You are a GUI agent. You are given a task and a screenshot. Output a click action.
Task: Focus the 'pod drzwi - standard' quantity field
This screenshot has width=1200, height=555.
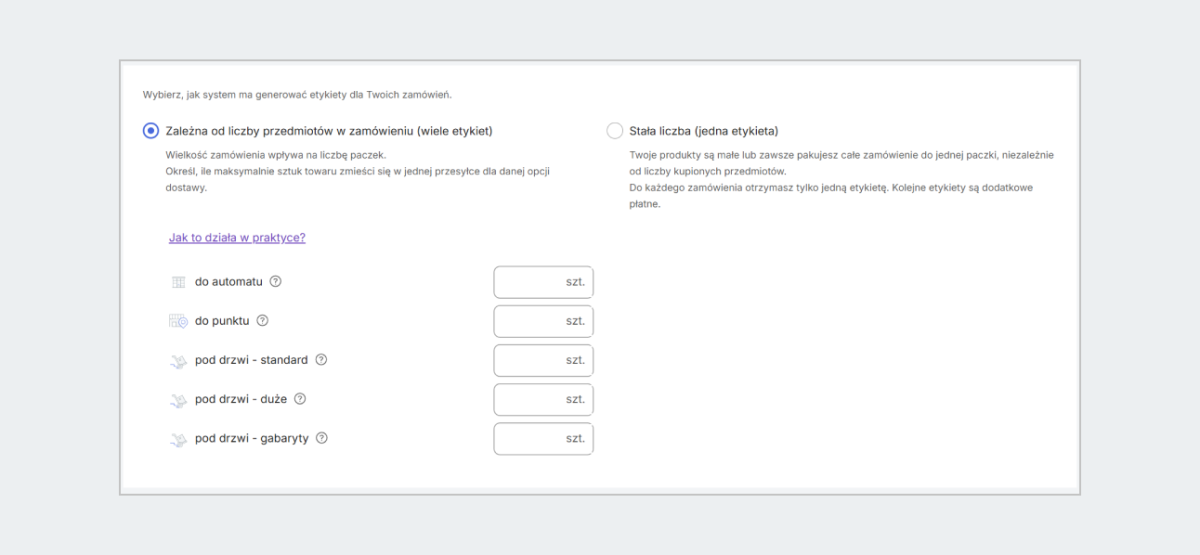tap(543, 360)
